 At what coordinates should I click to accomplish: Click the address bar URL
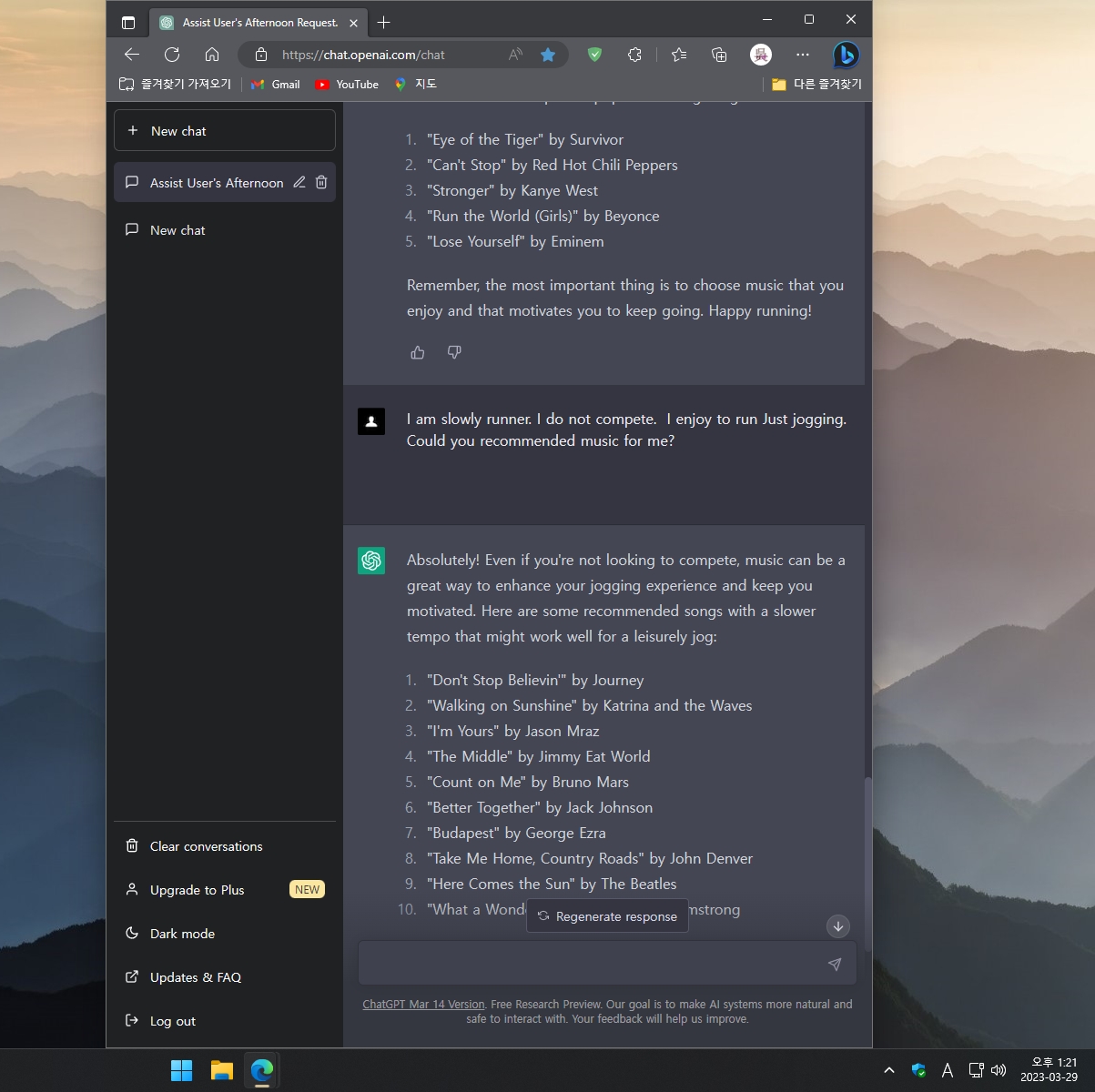click(363, 55)
